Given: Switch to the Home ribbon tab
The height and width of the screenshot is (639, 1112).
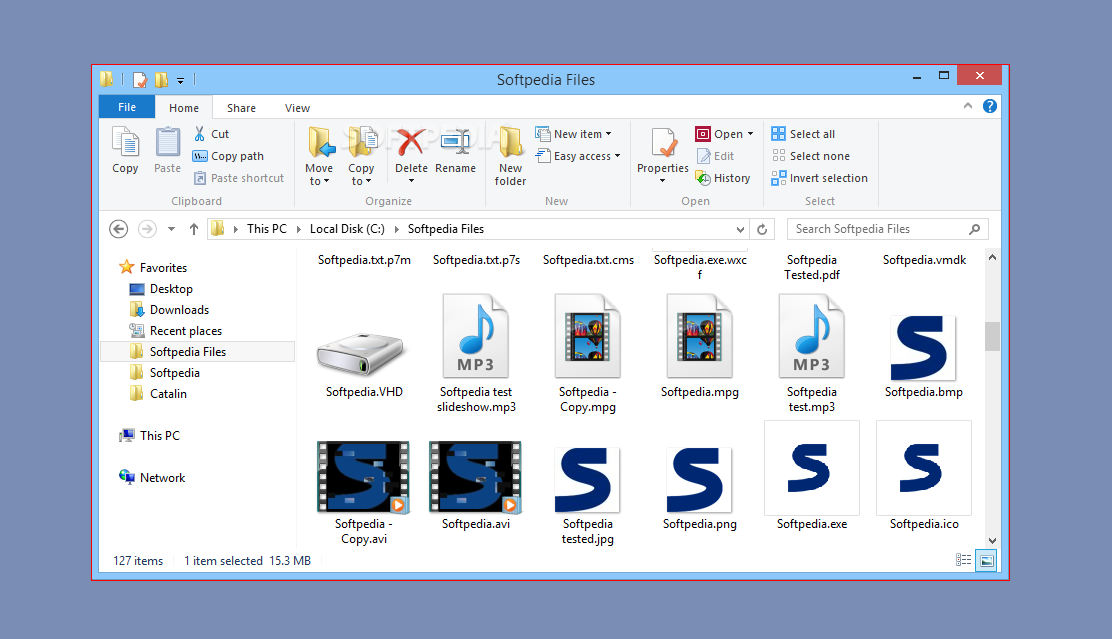Looking at the screenshot, I should coord(184,108).
